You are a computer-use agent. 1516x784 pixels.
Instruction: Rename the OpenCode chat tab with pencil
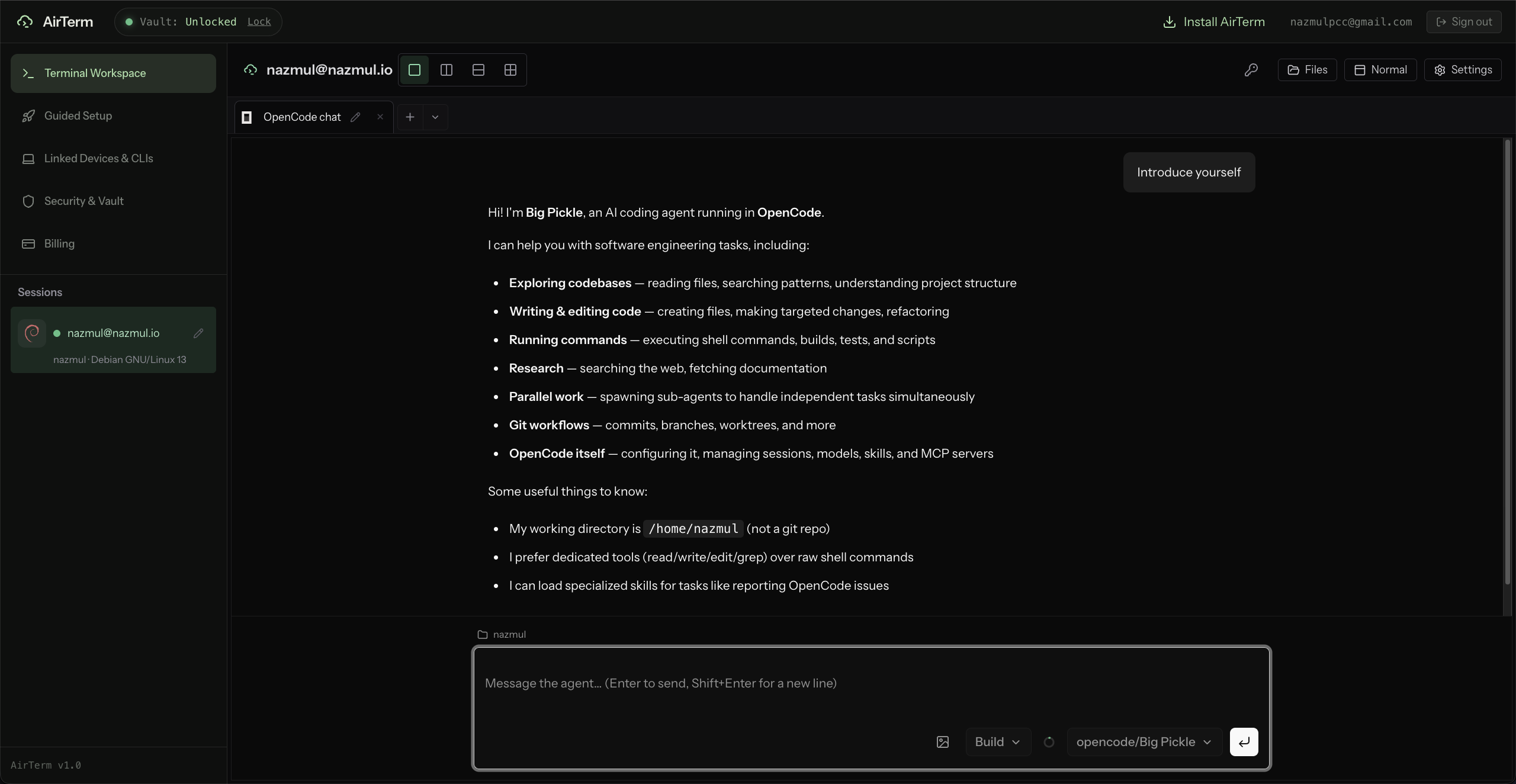pos(355,117)
